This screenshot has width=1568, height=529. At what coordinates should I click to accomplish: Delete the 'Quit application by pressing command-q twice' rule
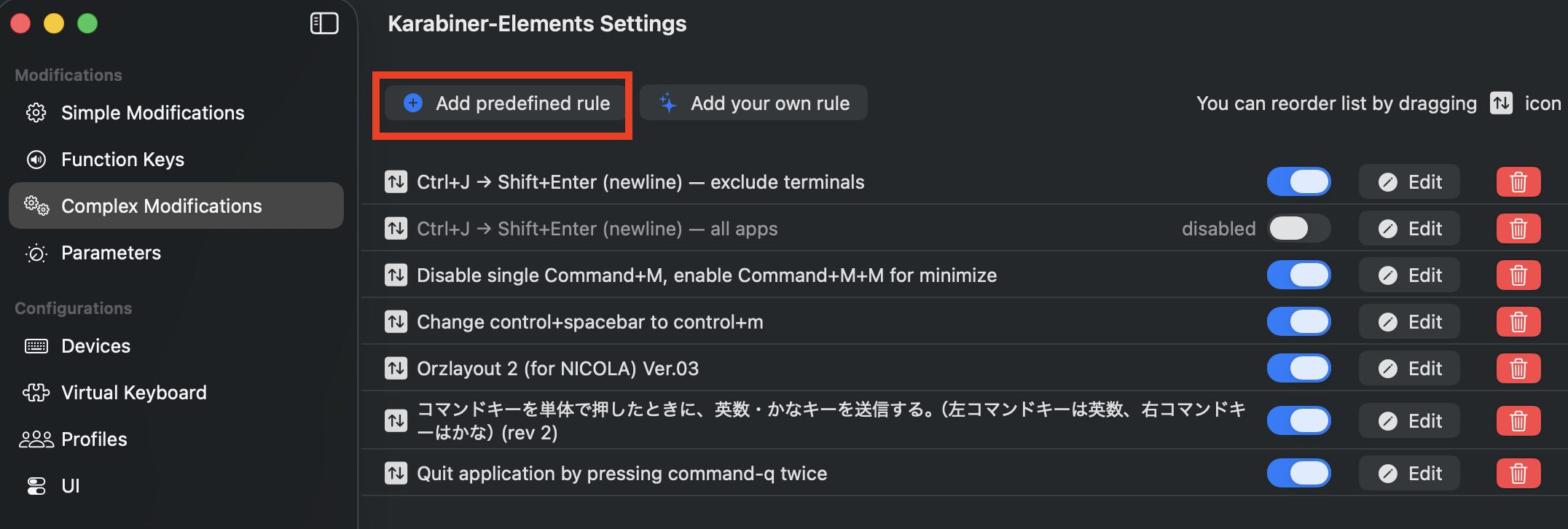coord(1518,474)
